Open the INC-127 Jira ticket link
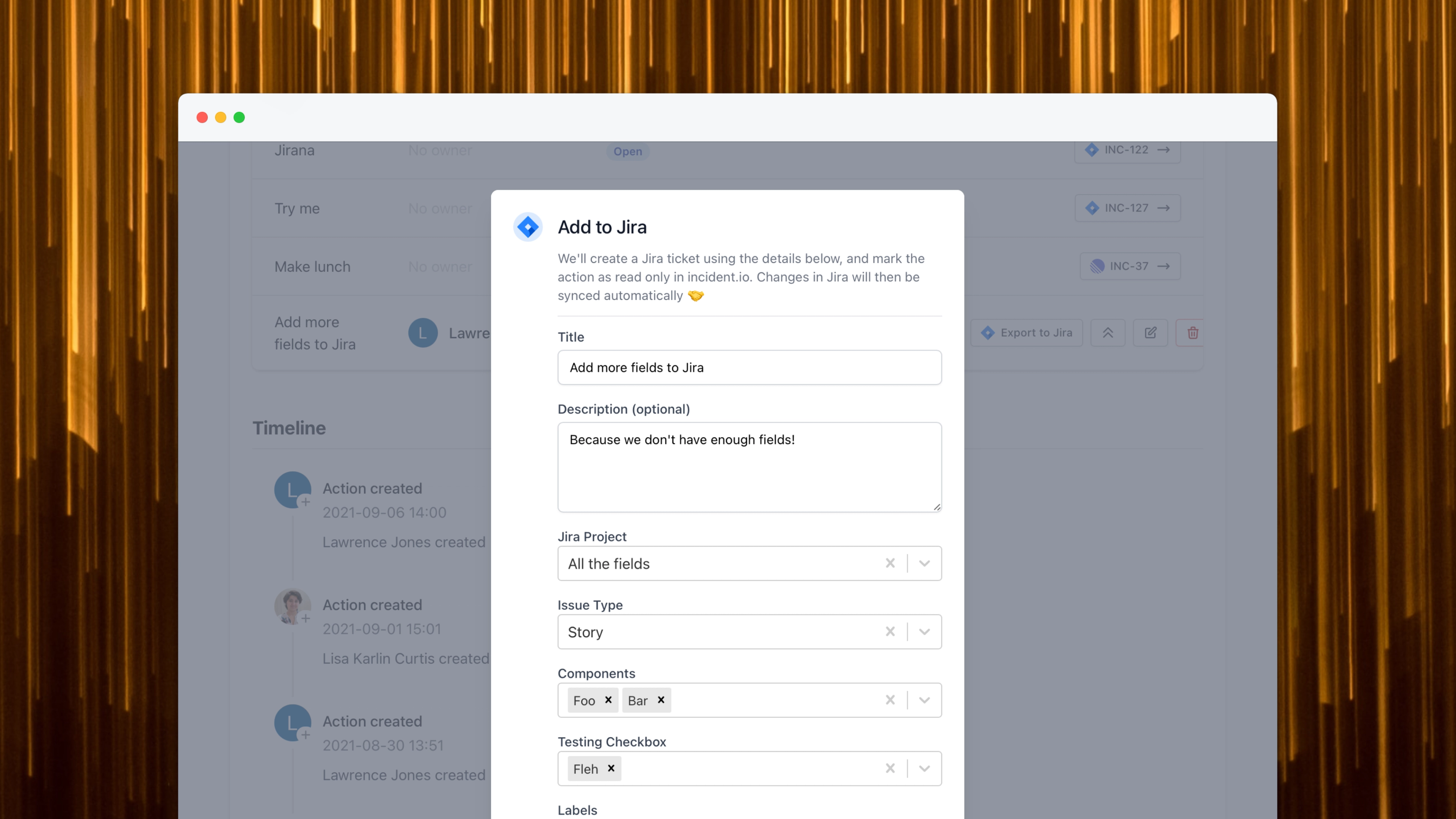The width and height of the screenshot is (1456, 819). pyautogui.click(x=1127, y=208)
